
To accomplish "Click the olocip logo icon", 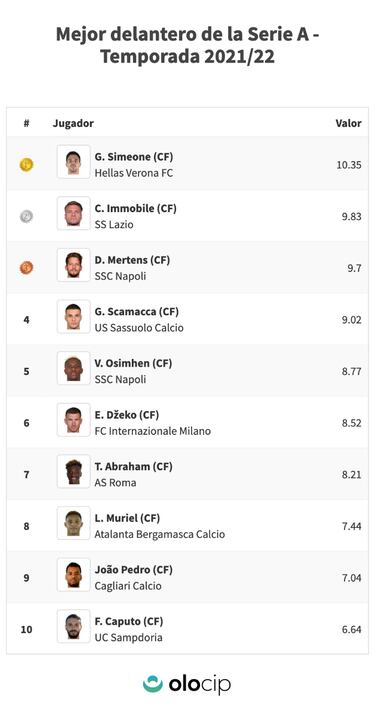I will pyautogui.click(x=153, y=684).
